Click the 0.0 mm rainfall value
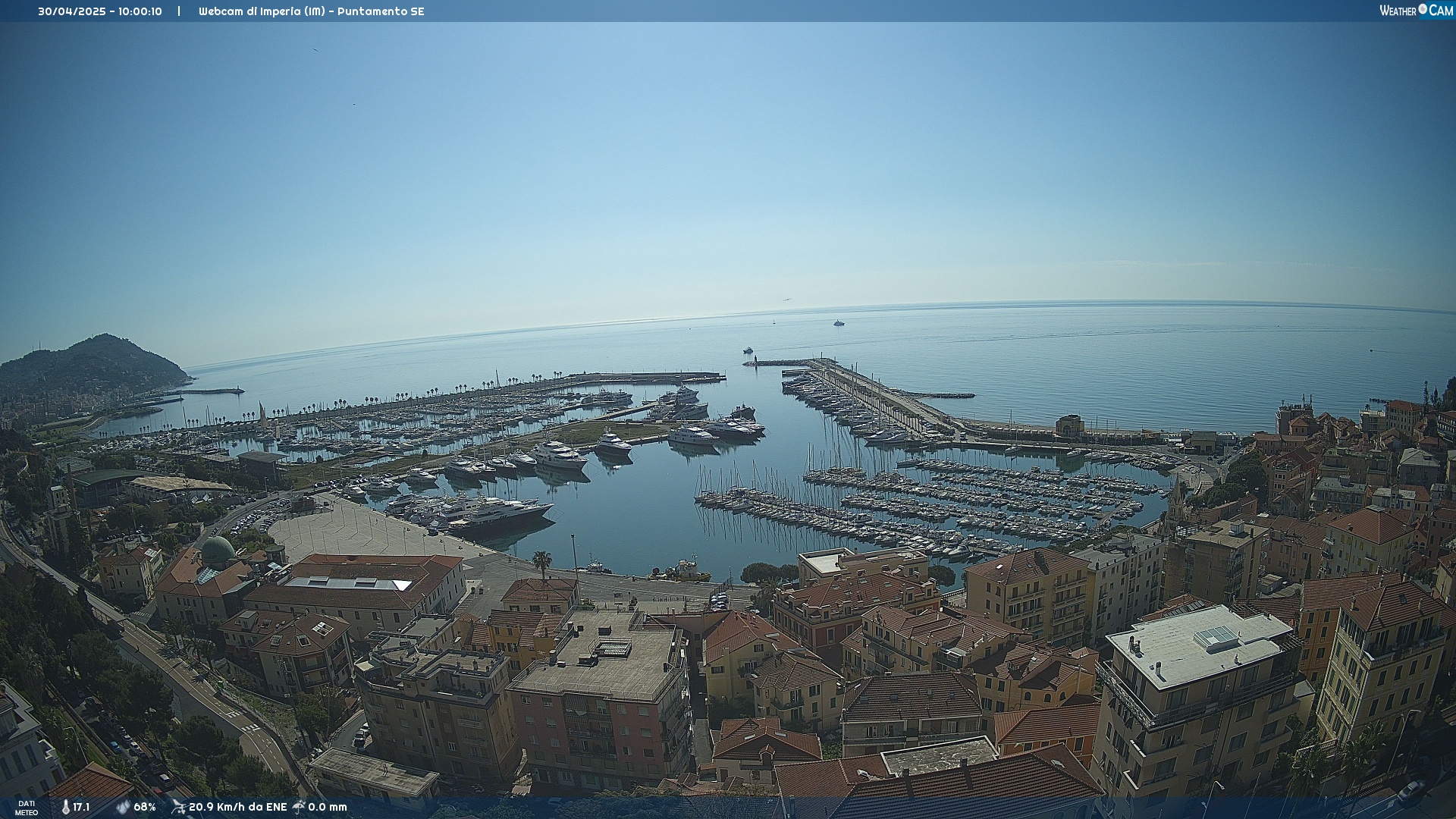1456x819 pixels. click(x=328, y=807)
